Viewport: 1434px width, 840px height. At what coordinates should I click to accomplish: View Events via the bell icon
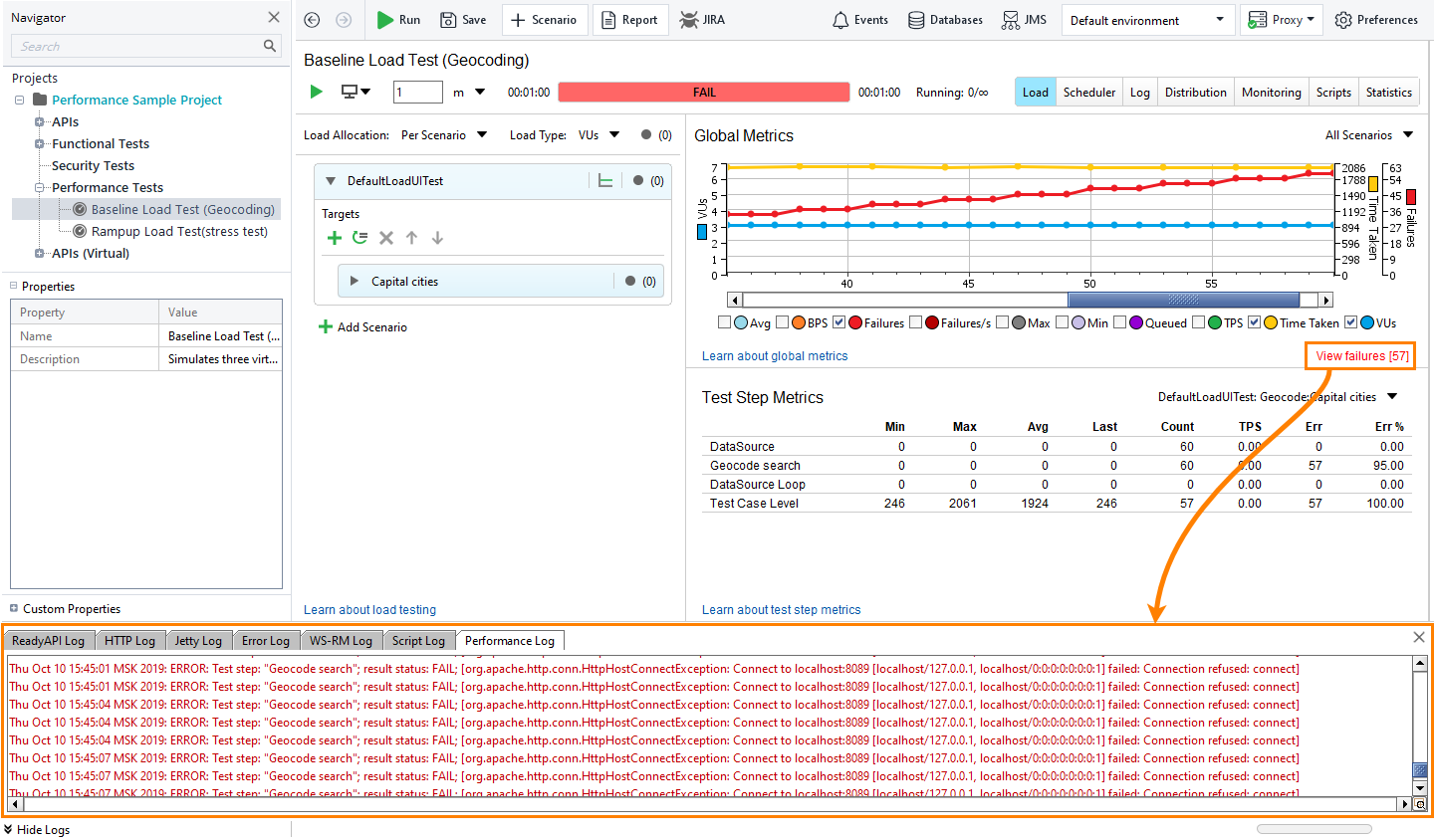(x=858, y=19)
